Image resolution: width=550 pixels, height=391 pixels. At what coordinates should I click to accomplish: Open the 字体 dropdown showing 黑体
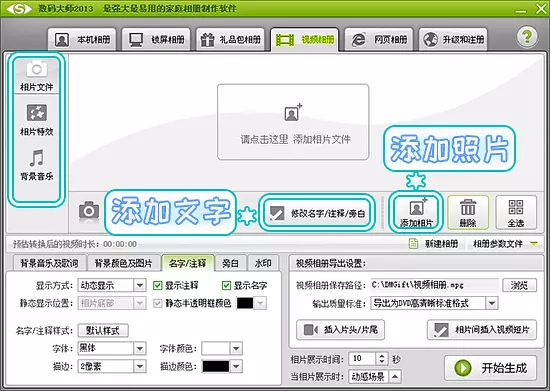pyautogui.click(x=112, y=348)
